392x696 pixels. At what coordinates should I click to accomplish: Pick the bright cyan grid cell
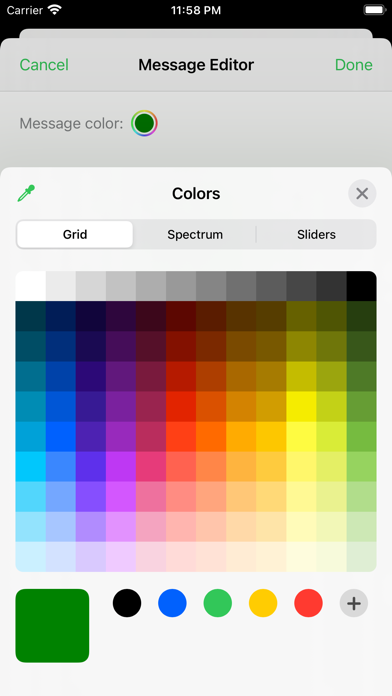pos(31,467)
